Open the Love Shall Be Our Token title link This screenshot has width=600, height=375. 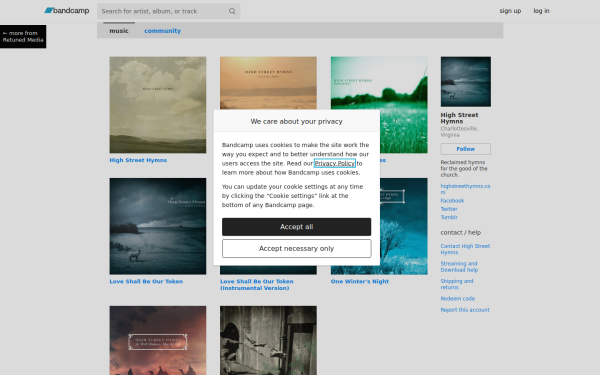pos(146,281)
